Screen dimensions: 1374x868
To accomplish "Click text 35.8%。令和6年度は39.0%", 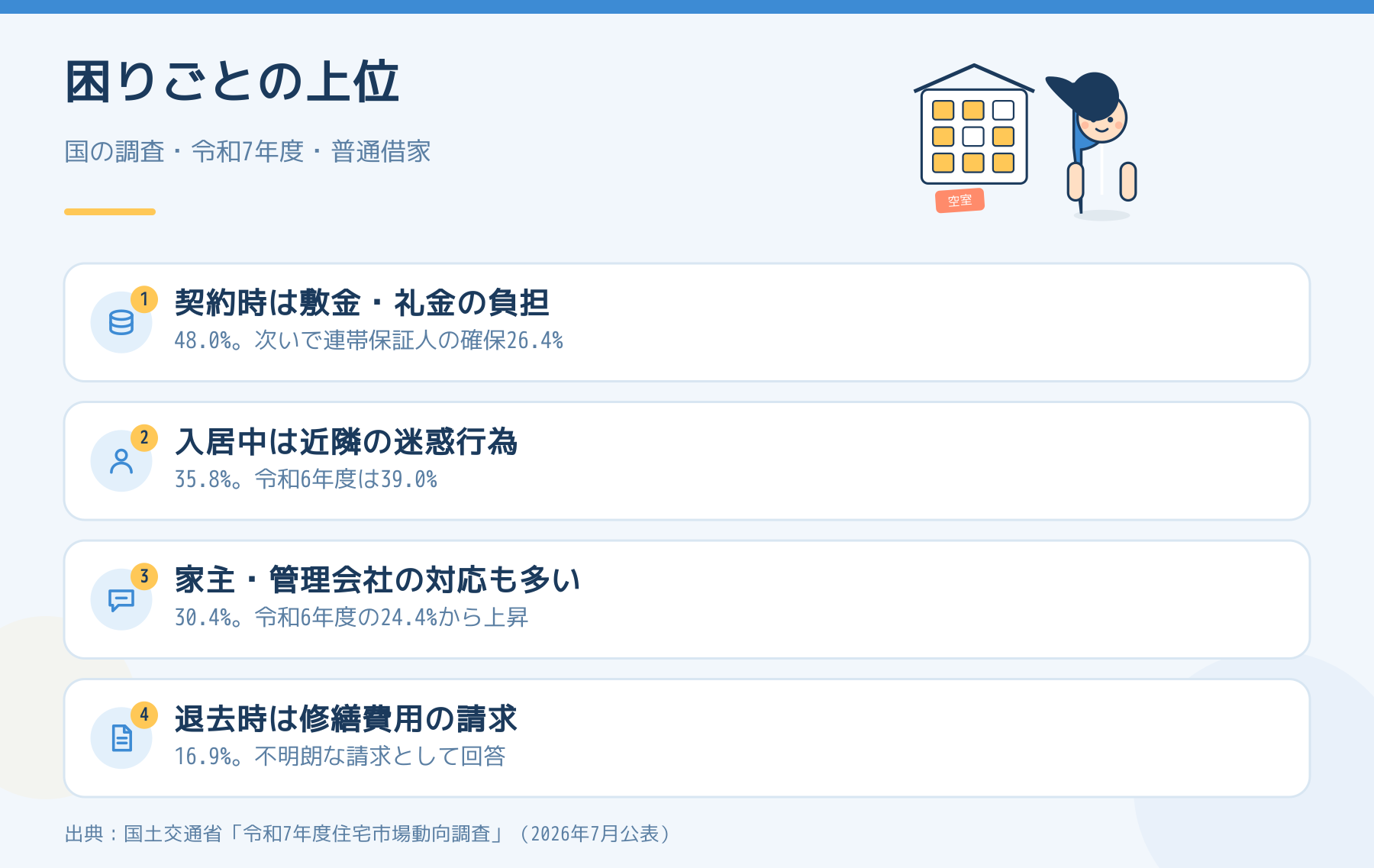I will click(x=306, y=479).
